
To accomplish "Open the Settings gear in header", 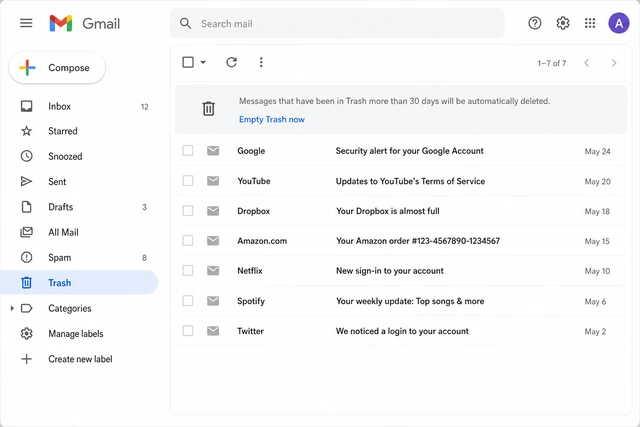I will (563, 23).
